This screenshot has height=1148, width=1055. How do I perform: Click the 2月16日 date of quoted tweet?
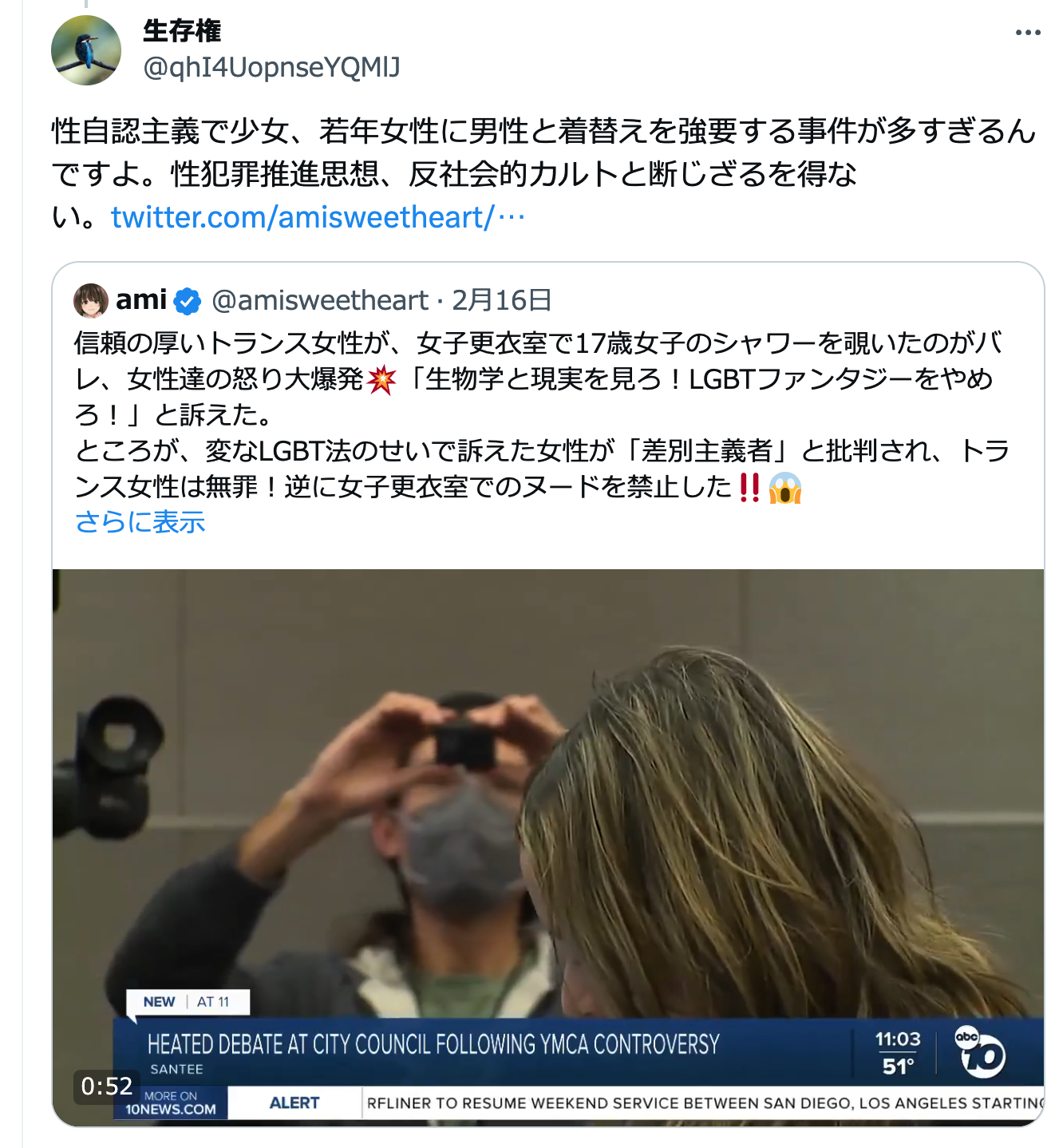502,300
